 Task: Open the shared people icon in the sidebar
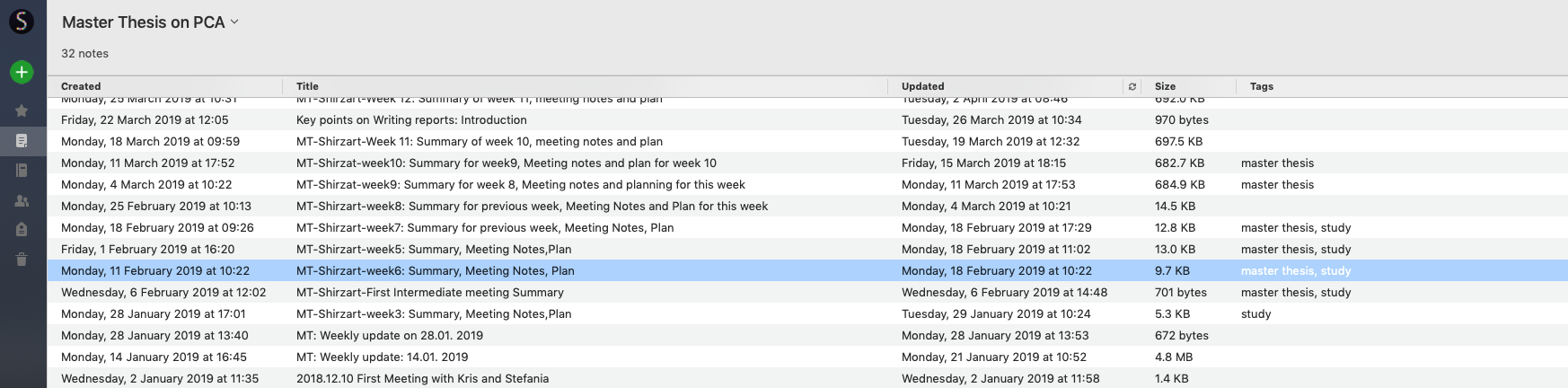[22, 201]
